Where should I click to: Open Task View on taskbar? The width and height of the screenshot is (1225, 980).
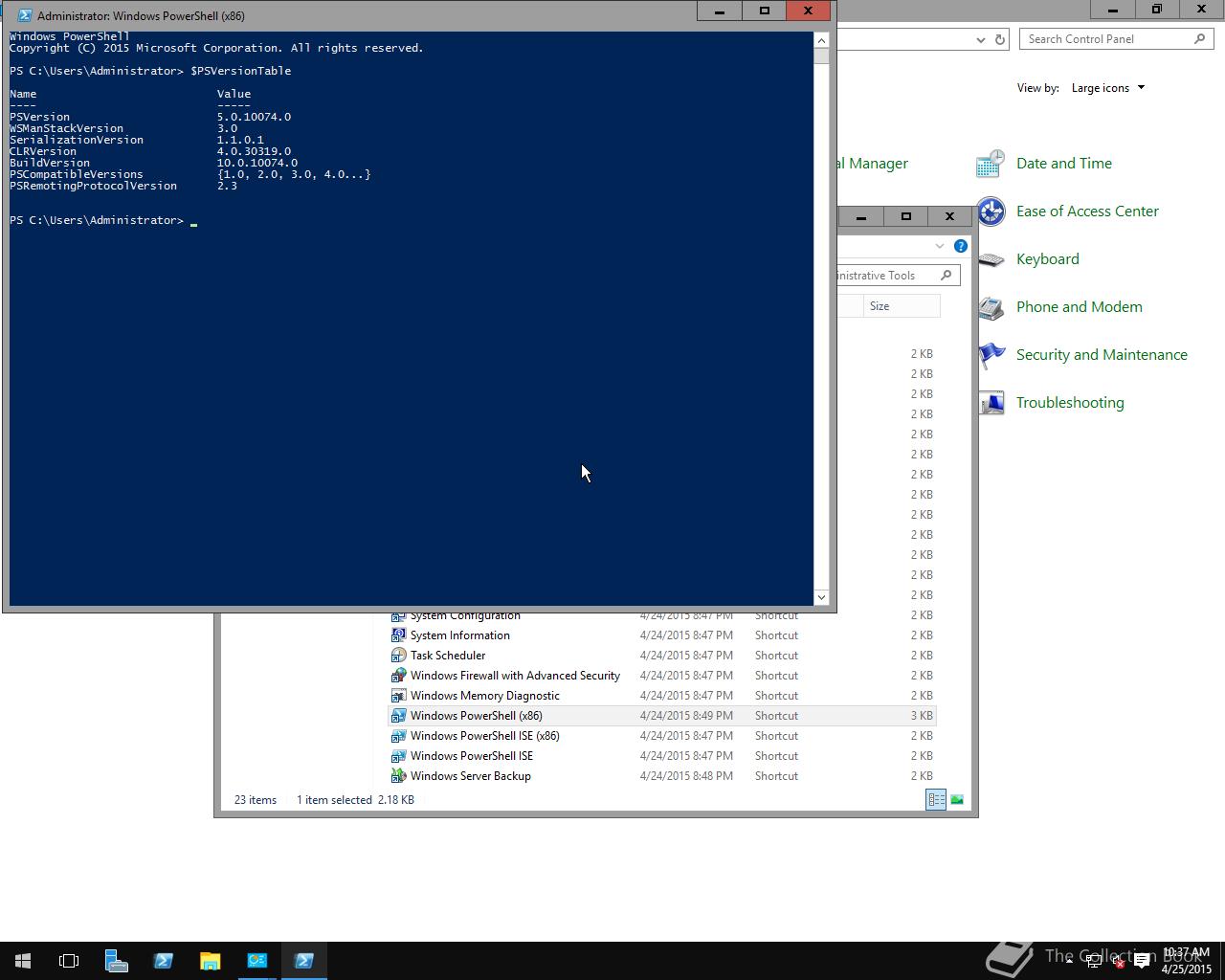pyautogui.click(x=69, y=961)
